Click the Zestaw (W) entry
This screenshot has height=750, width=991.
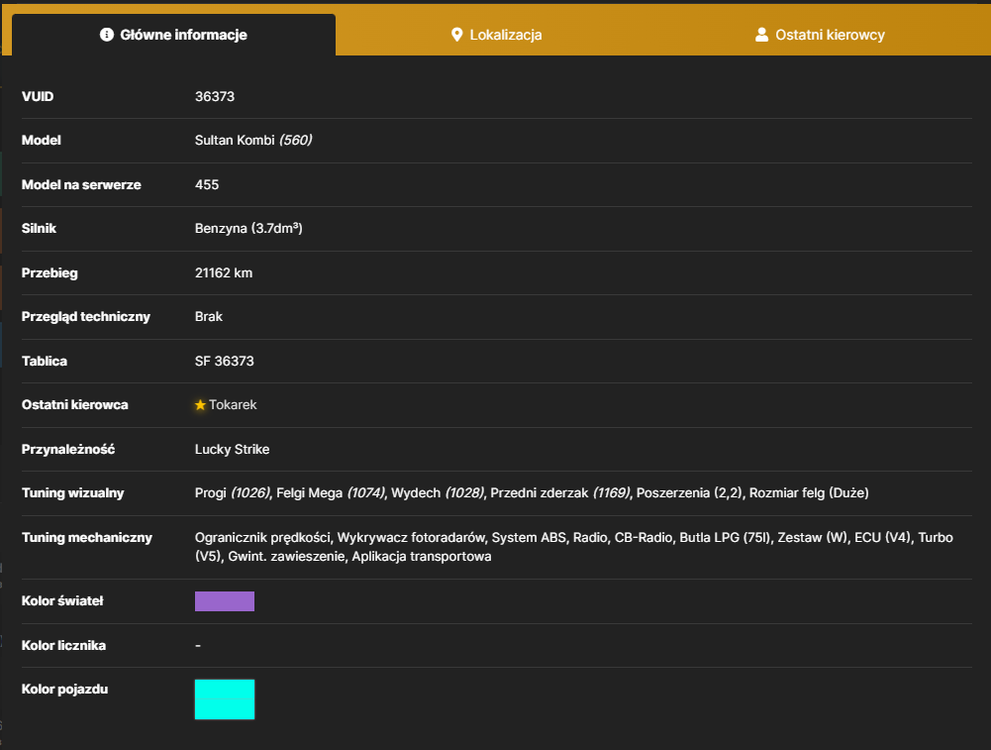[813, 538]
